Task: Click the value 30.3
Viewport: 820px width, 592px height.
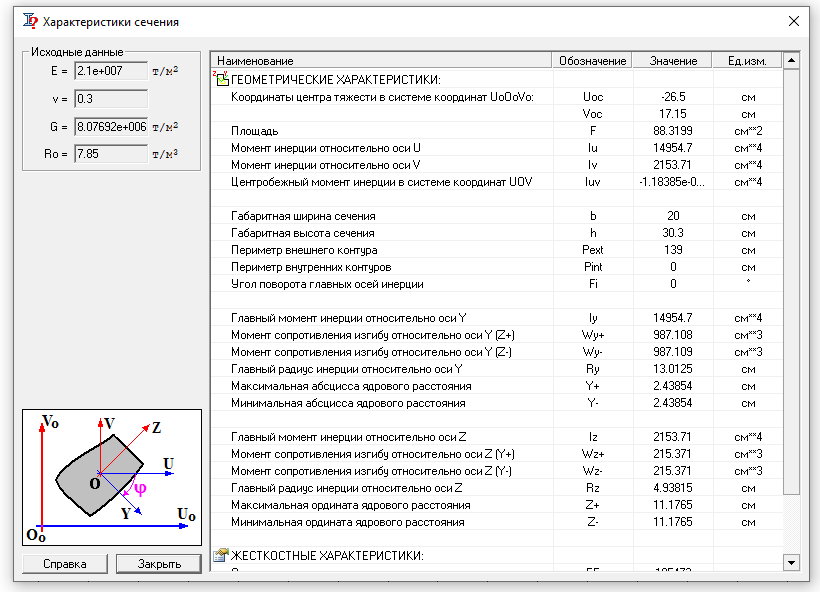Action: tap(673, 233)
